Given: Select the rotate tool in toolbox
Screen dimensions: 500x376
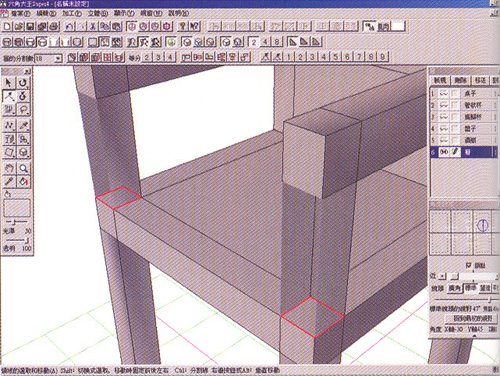Looking at the screenshot, I should coord(23,82).
